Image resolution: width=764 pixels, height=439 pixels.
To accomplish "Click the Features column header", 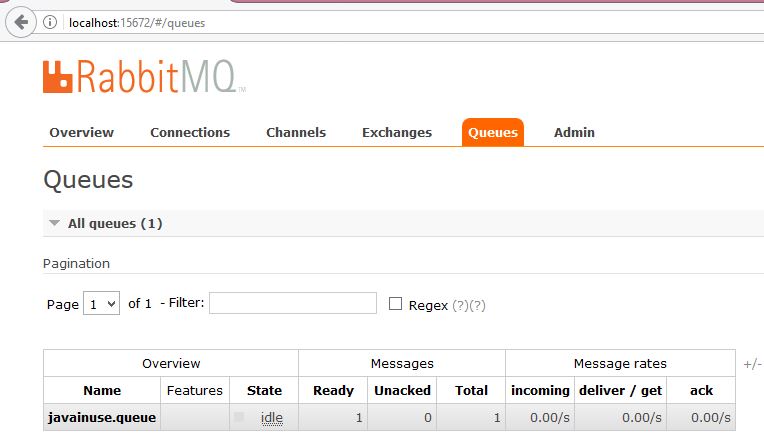I will click(194, 390).
